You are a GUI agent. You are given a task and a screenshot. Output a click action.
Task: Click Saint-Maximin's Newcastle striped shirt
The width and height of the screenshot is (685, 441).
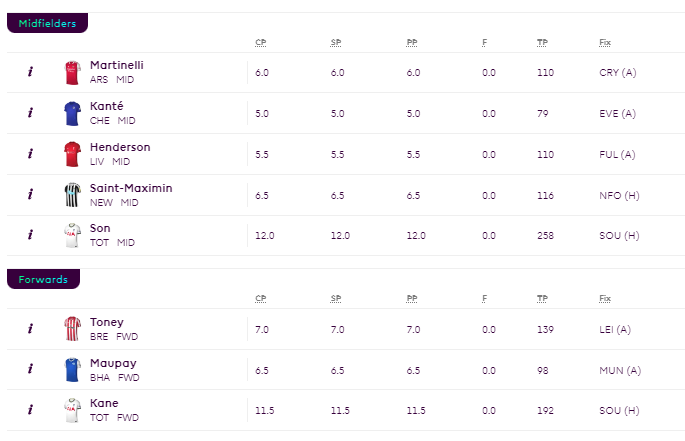click(73, 195)
